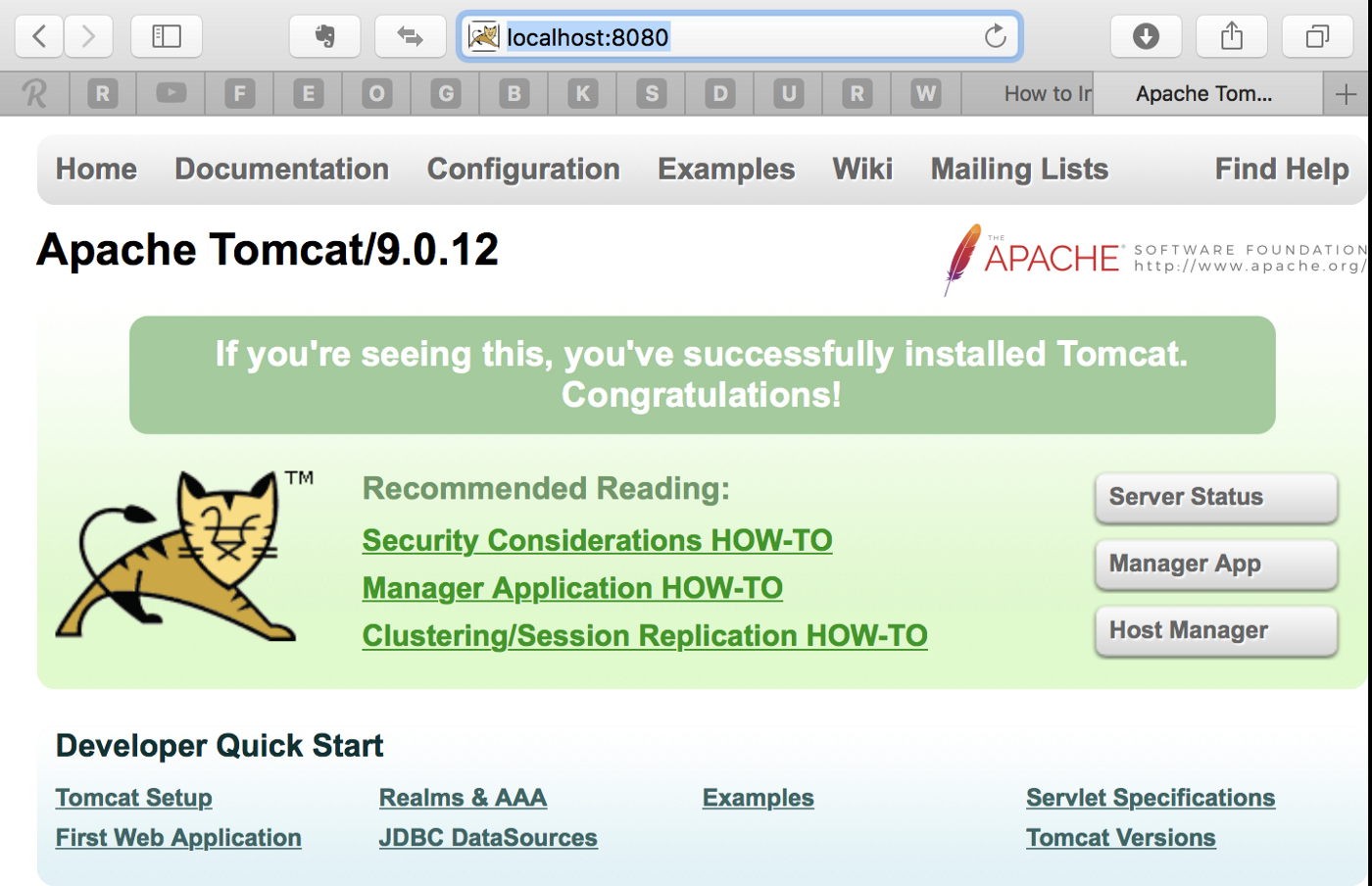Open Find Help in the top nav

pyautogui.click(x=1282, y=169)
